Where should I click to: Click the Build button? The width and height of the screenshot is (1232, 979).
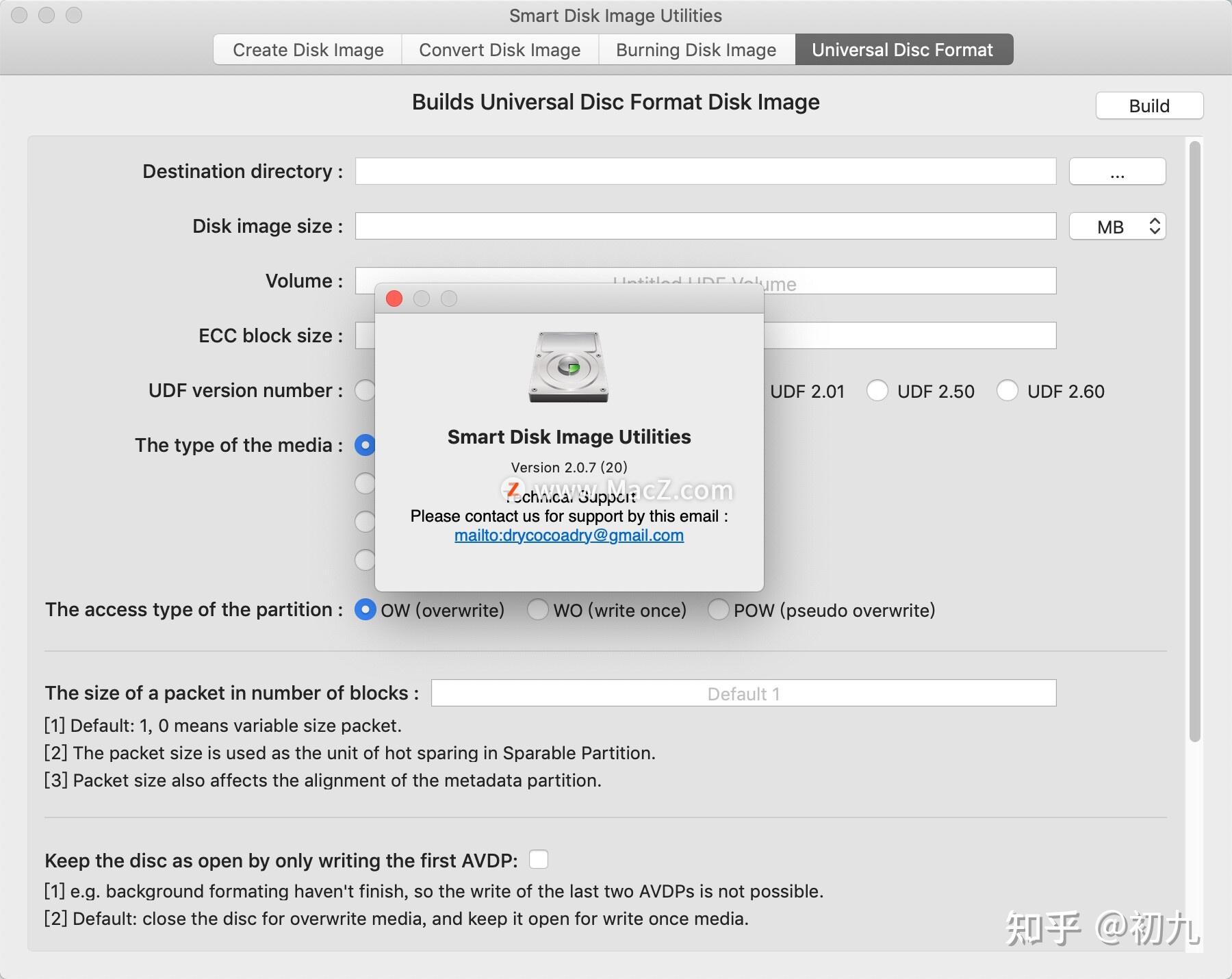(1149, 105)
